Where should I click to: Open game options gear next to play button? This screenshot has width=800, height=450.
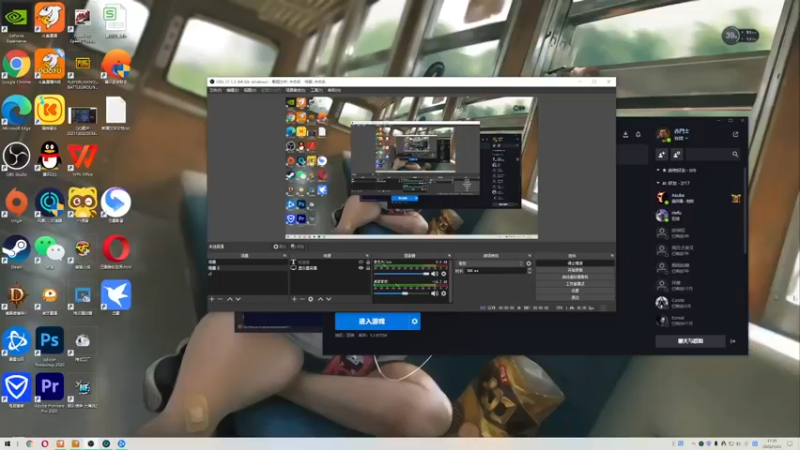tap(414, 321)
